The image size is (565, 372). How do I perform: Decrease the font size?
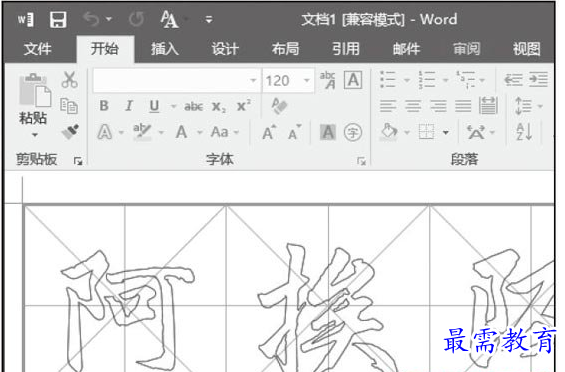click(294, 132)
